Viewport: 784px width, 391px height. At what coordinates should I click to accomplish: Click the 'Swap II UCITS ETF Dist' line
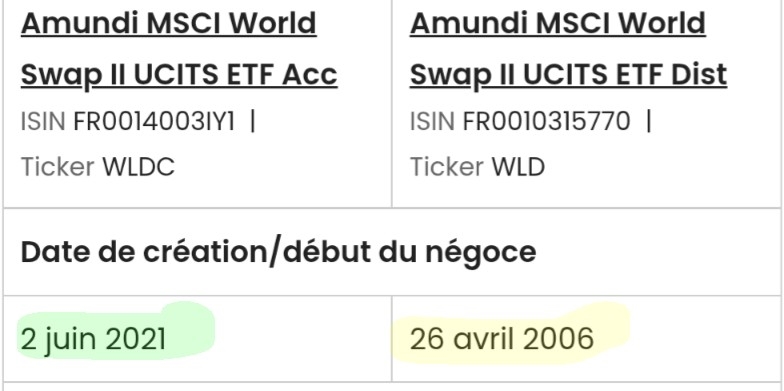tap(568, 74)
